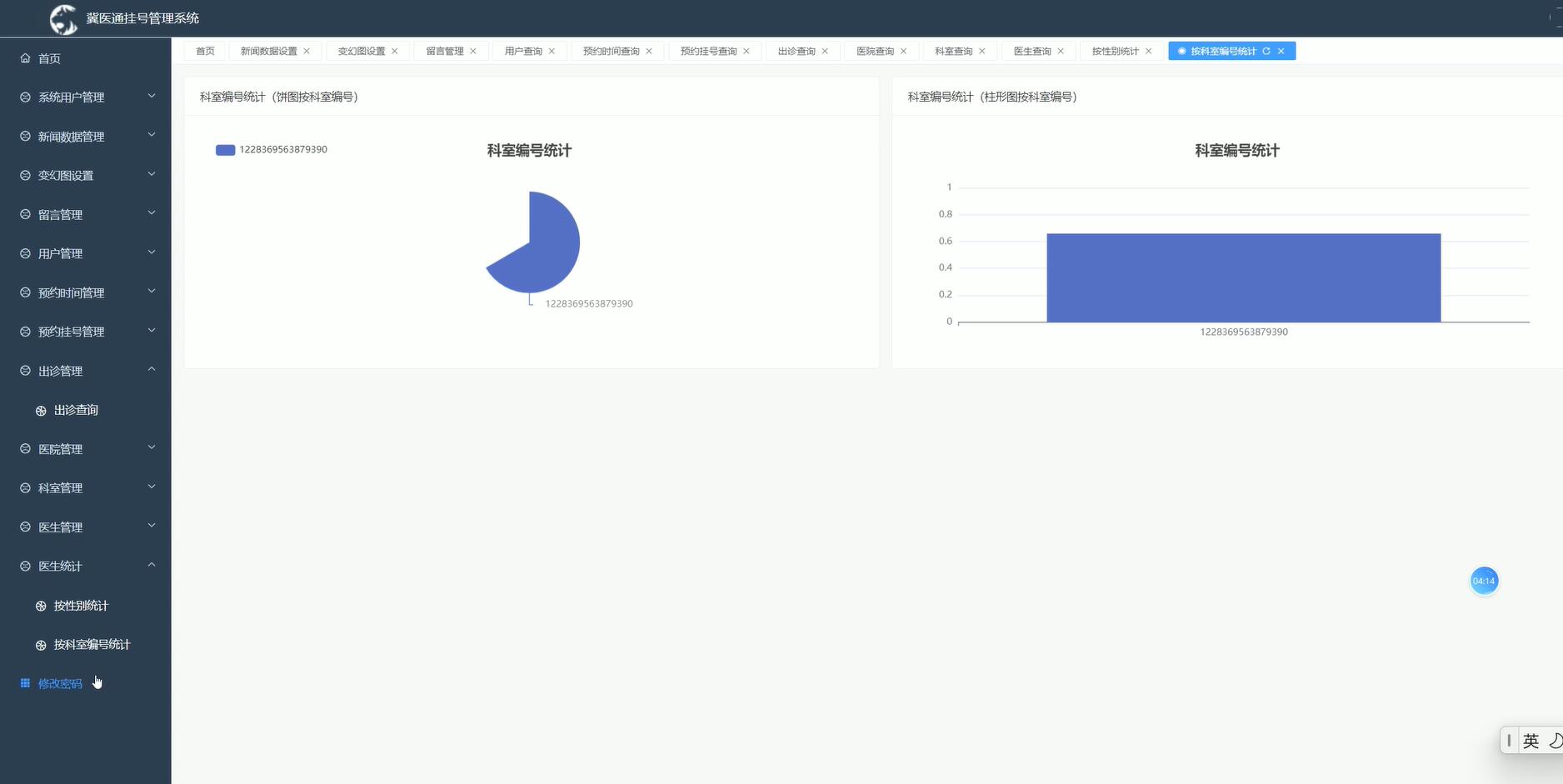This screenshot has height=784, width=1563.
Task: Select the 首页 home icon in sidebar
Action: [23, 58]
